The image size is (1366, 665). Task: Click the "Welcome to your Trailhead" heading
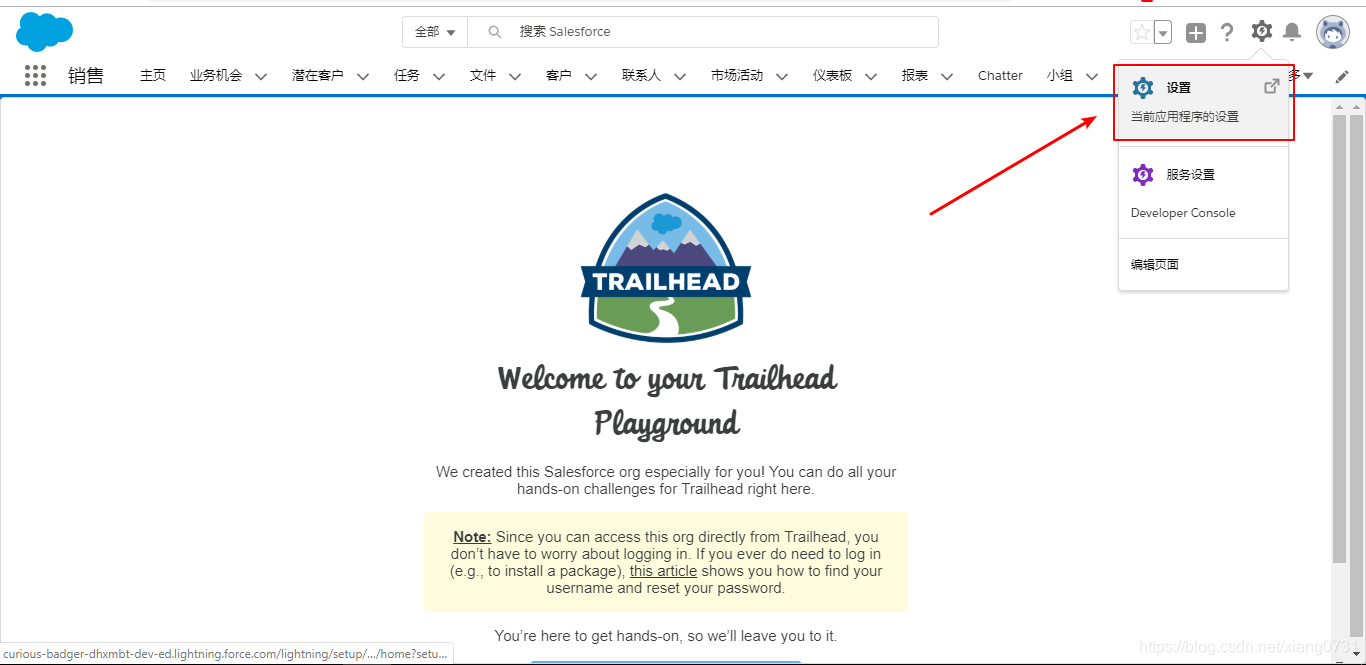pyautogui.click(x=667, y=378)
